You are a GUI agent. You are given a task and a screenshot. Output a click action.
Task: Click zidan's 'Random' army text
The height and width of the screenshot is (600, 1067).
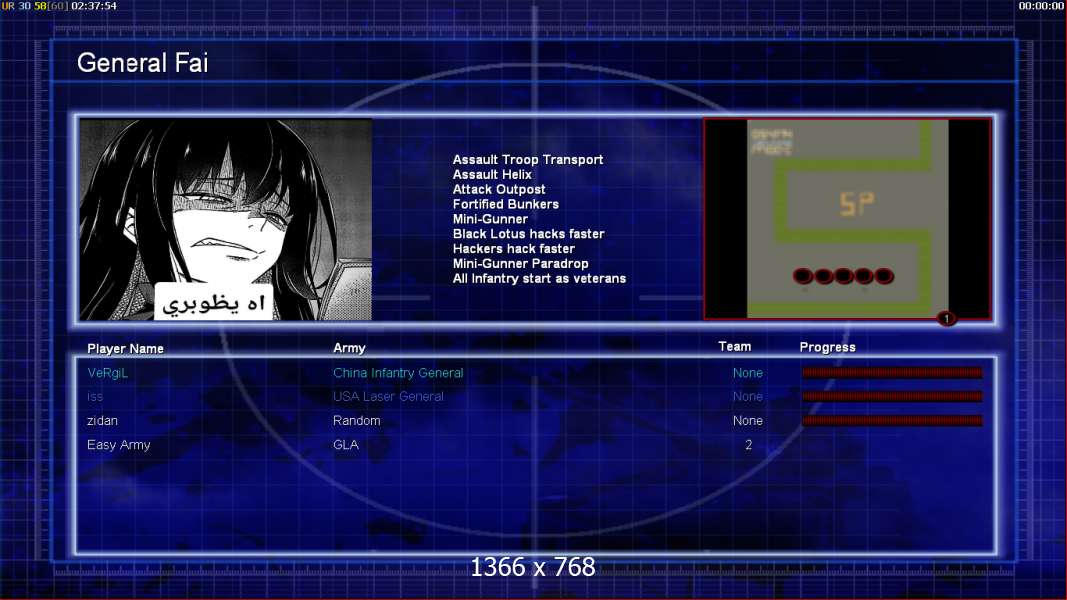click(x=357, y=421)
